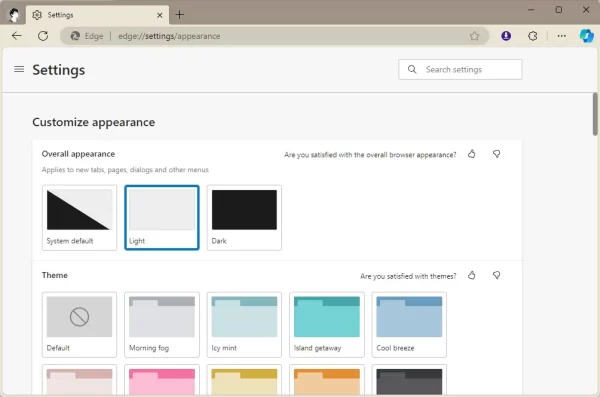Viewport: 600px width, 397px height.
Task: Select the Morning fog theme
Action: pos(162,325)
